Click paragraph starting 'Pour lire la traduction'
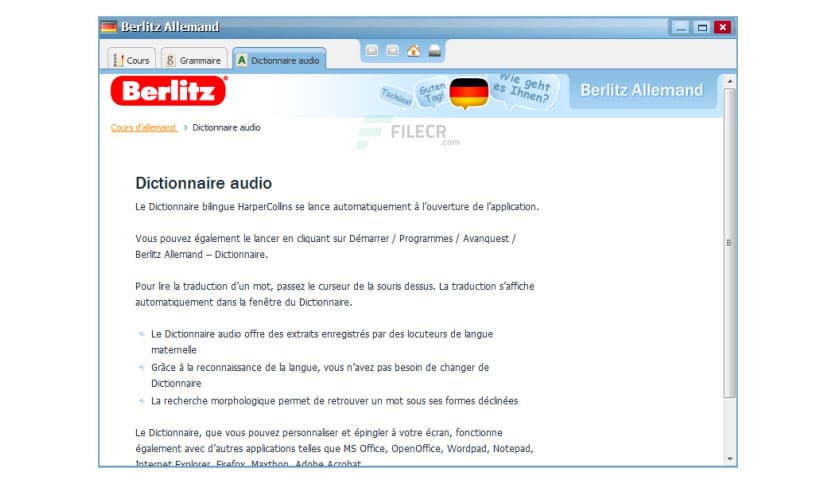Viewport: 836px width, 484px height. (x=335, y=294)
